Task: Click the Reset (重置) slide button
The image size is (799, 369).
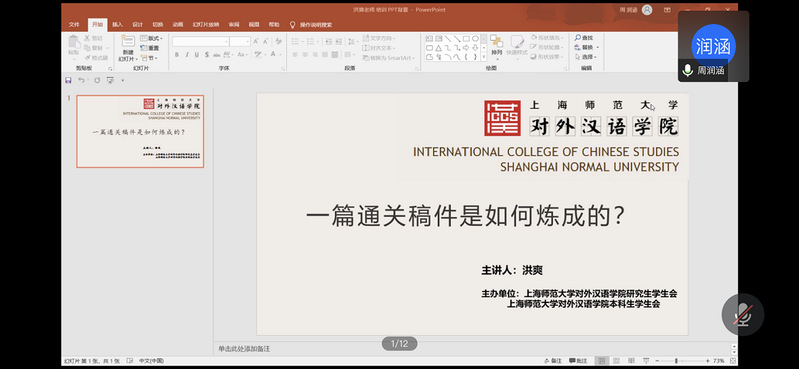Action: click(x=150, y=48)
